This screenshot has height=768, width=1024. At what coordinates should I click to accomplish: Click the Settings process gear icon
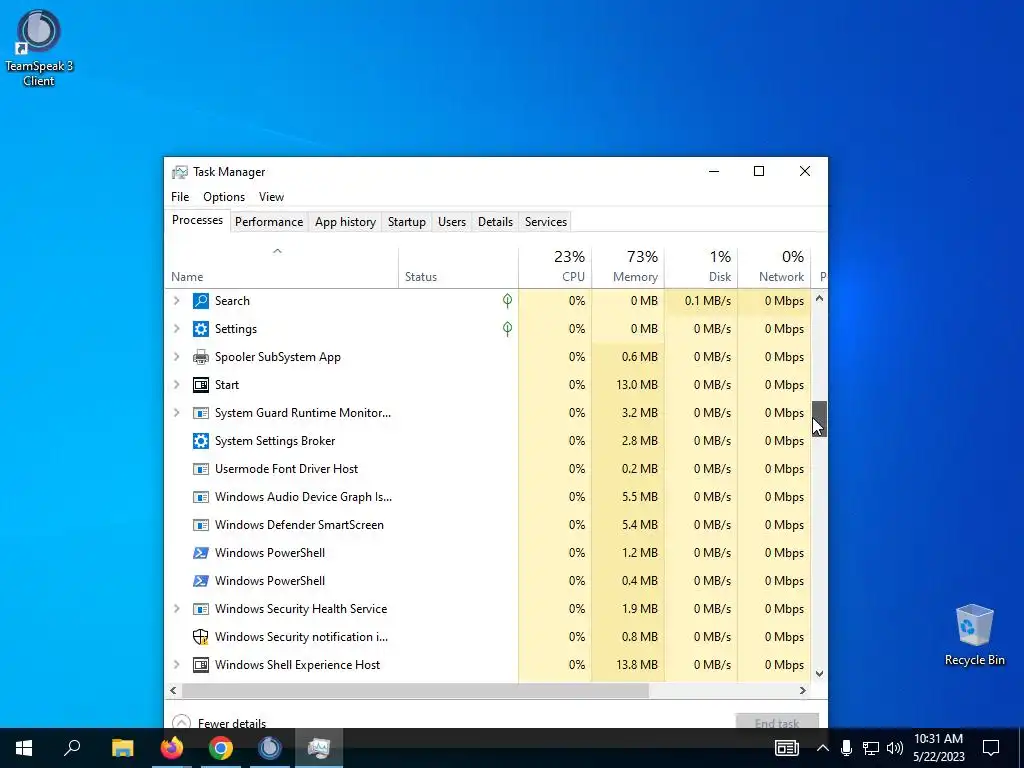point(200,328)
